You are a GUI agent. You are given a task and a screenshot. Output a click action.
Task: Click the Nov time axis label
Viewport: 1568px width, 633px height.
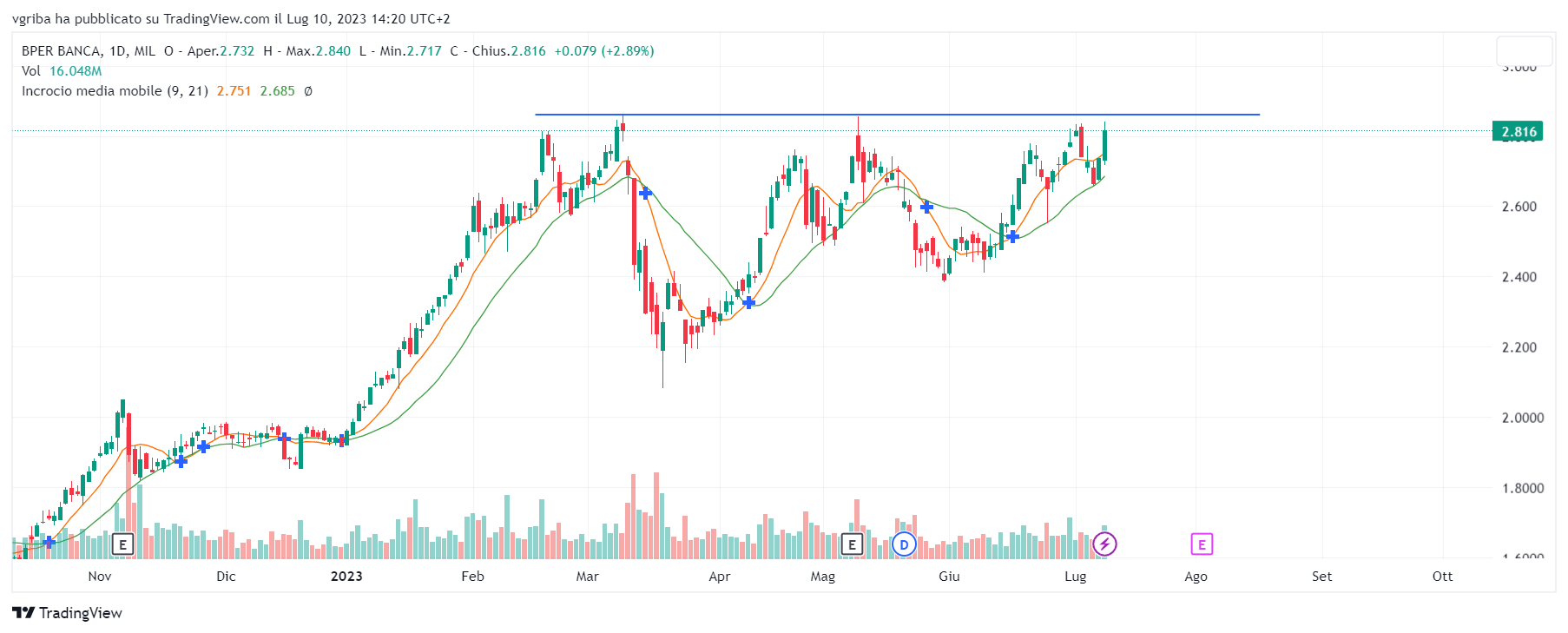100,577
